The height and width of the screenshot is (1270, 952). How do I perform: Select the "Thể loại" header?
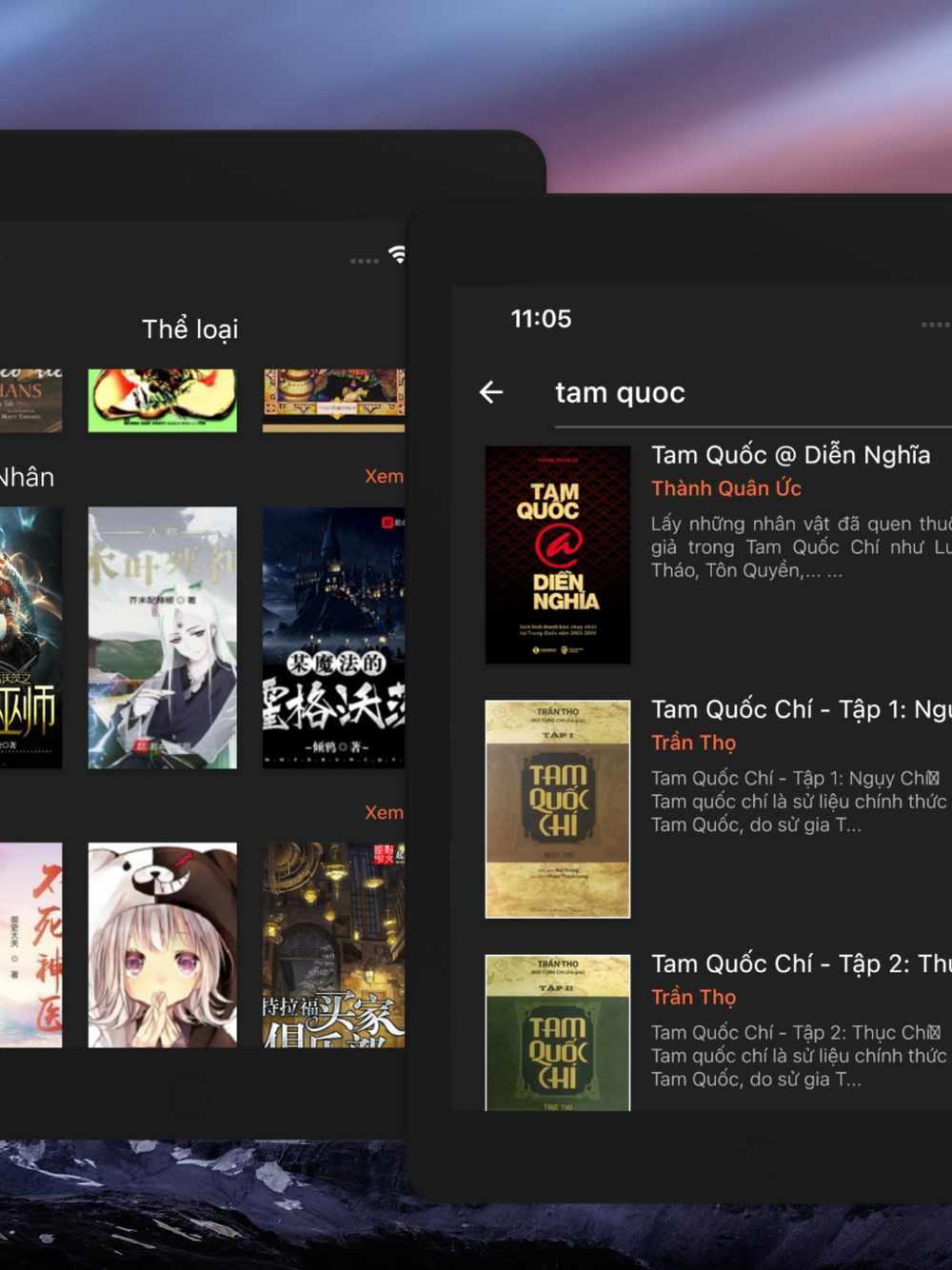click(189, 329)
